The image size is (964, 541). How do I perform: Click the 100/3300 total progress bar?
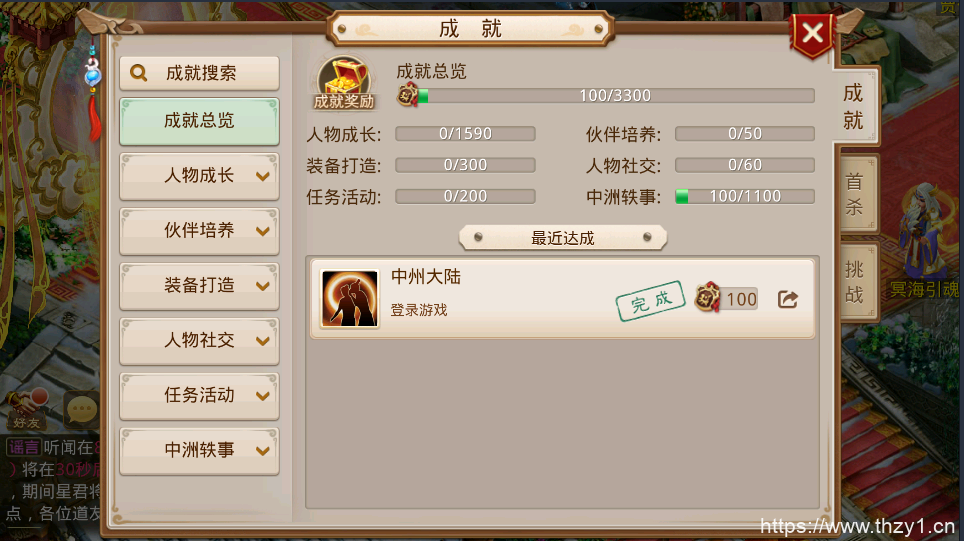pyautogui.click(x=615, y=95)
